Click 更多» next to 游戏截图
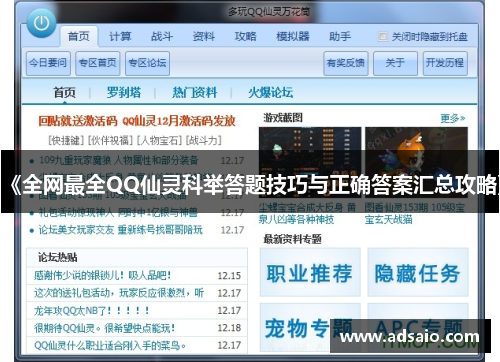This screenshot has height=362, width=500. click(453, 118)
